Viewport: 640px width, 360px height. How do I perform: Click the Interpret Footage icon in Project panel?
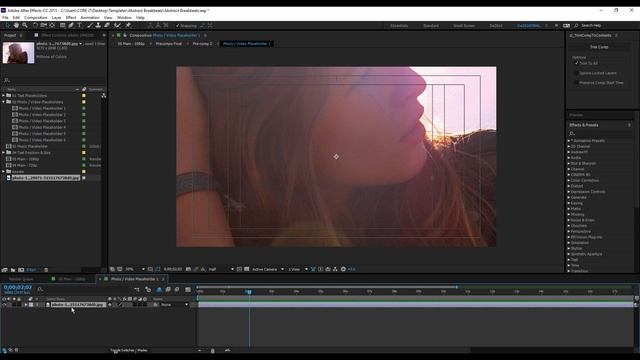click(4, 270)
